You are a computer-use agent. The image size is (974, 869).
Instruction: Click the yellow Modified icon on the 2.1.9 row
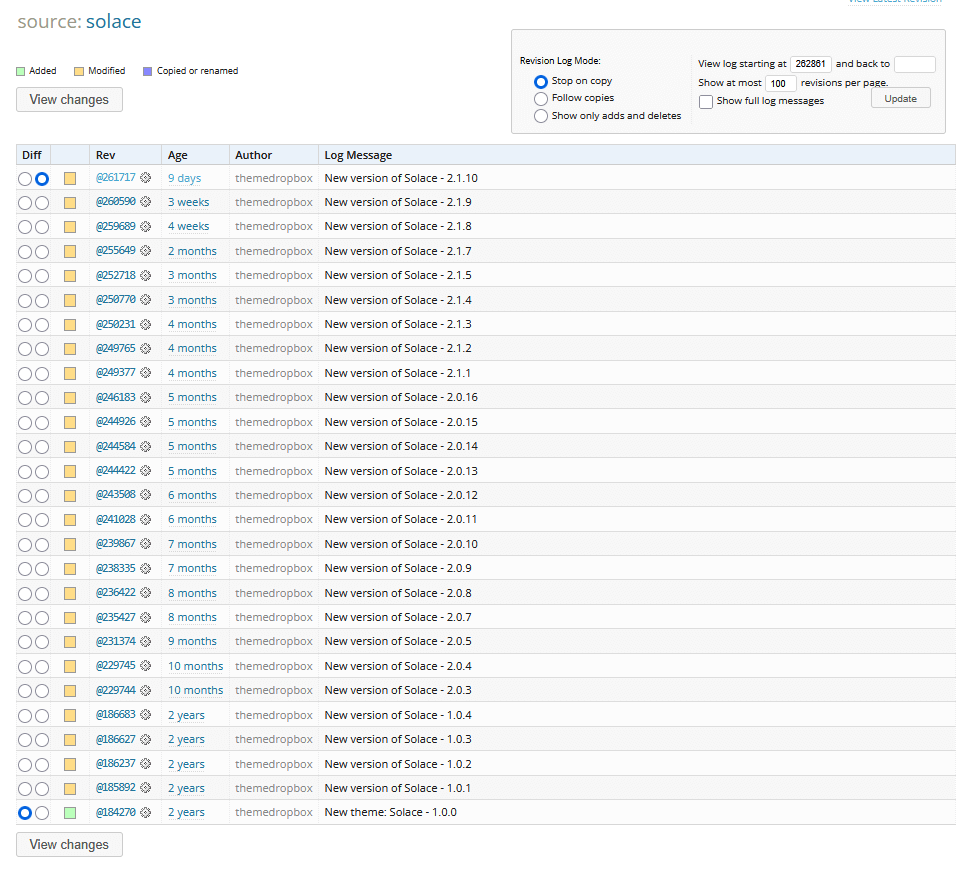(x=69, y=202)
